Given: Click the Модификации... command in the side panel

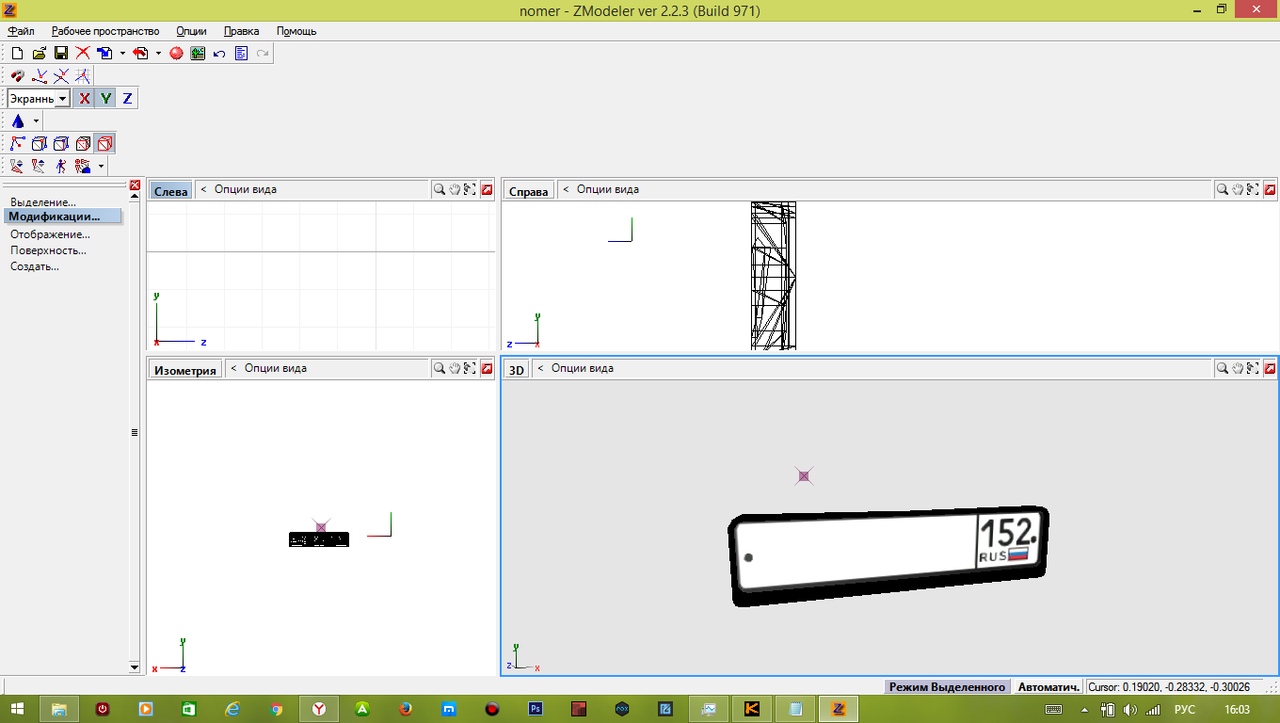Looking at the screenshot, I should [55, 217].
